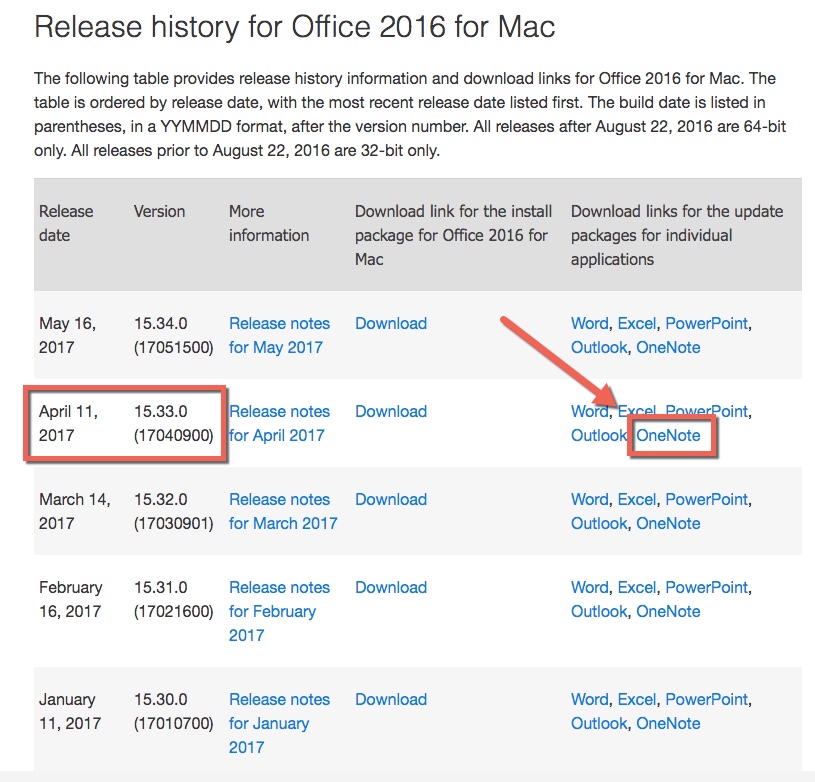Click 'Download link for the install package' header
The height and width of the screenshot is (782, 815).
click(453, 235)
